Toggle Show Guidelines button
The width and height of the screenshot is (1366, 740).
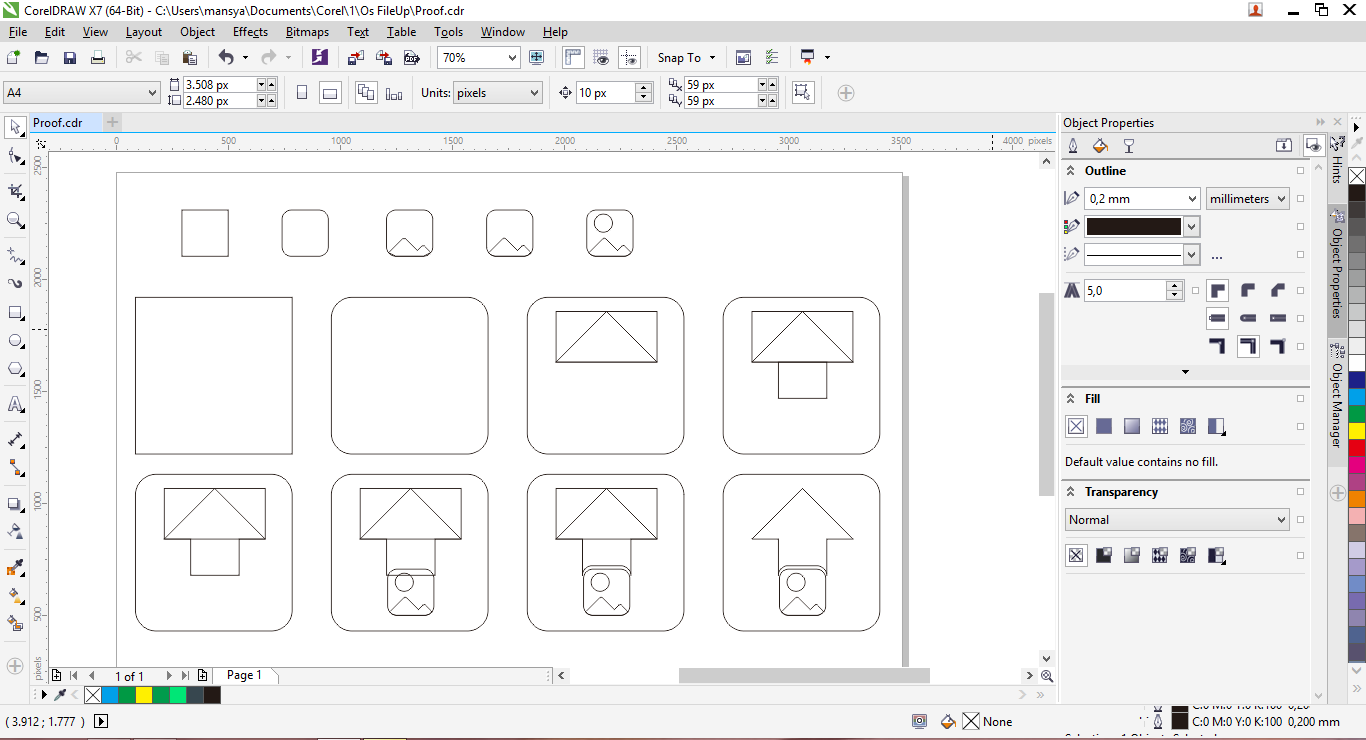[x=629, y=58]
